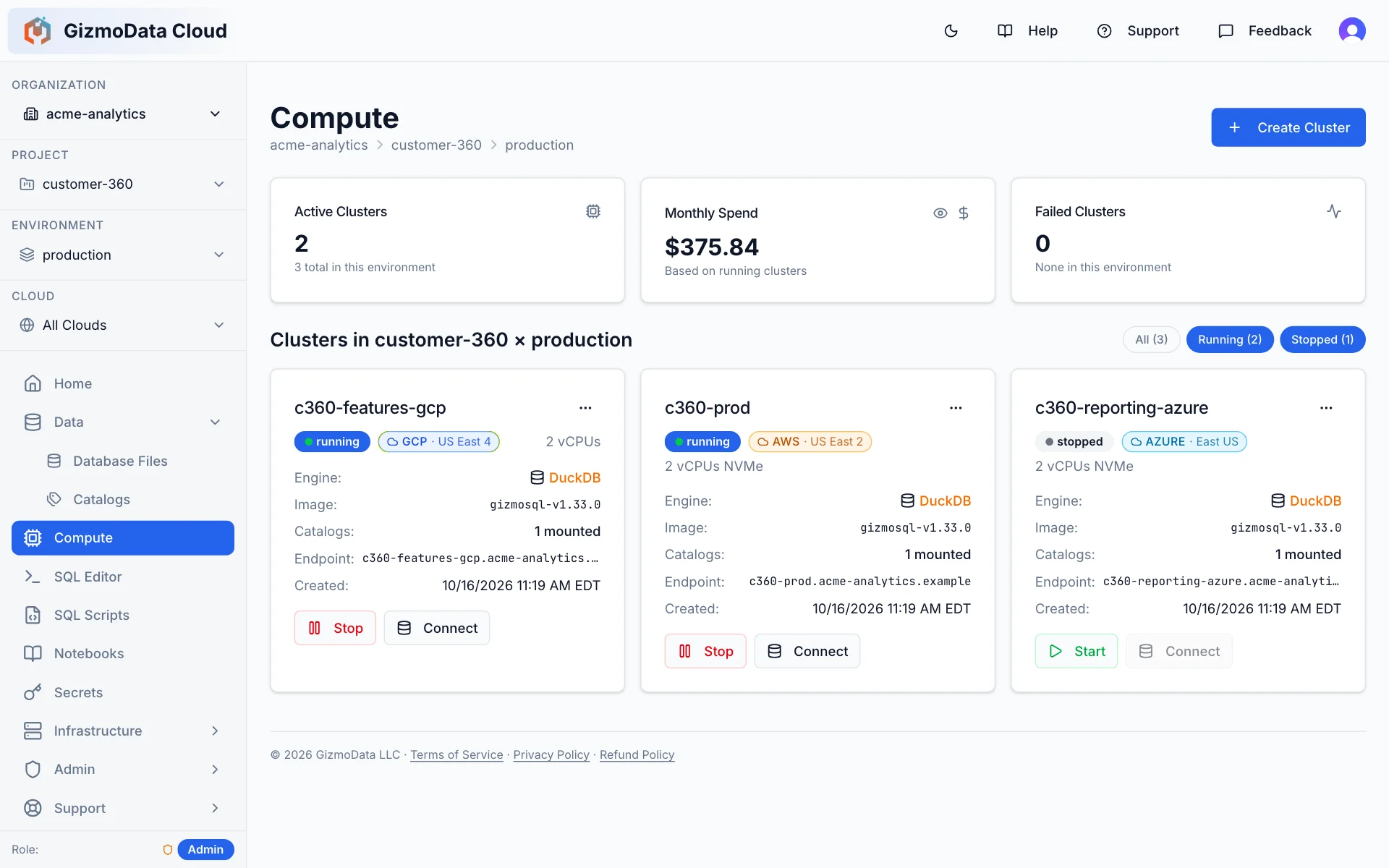This screenshot has height=868, width=1389.
Task: Click chip icon on Active Clusters card
Action: [592, 211]
